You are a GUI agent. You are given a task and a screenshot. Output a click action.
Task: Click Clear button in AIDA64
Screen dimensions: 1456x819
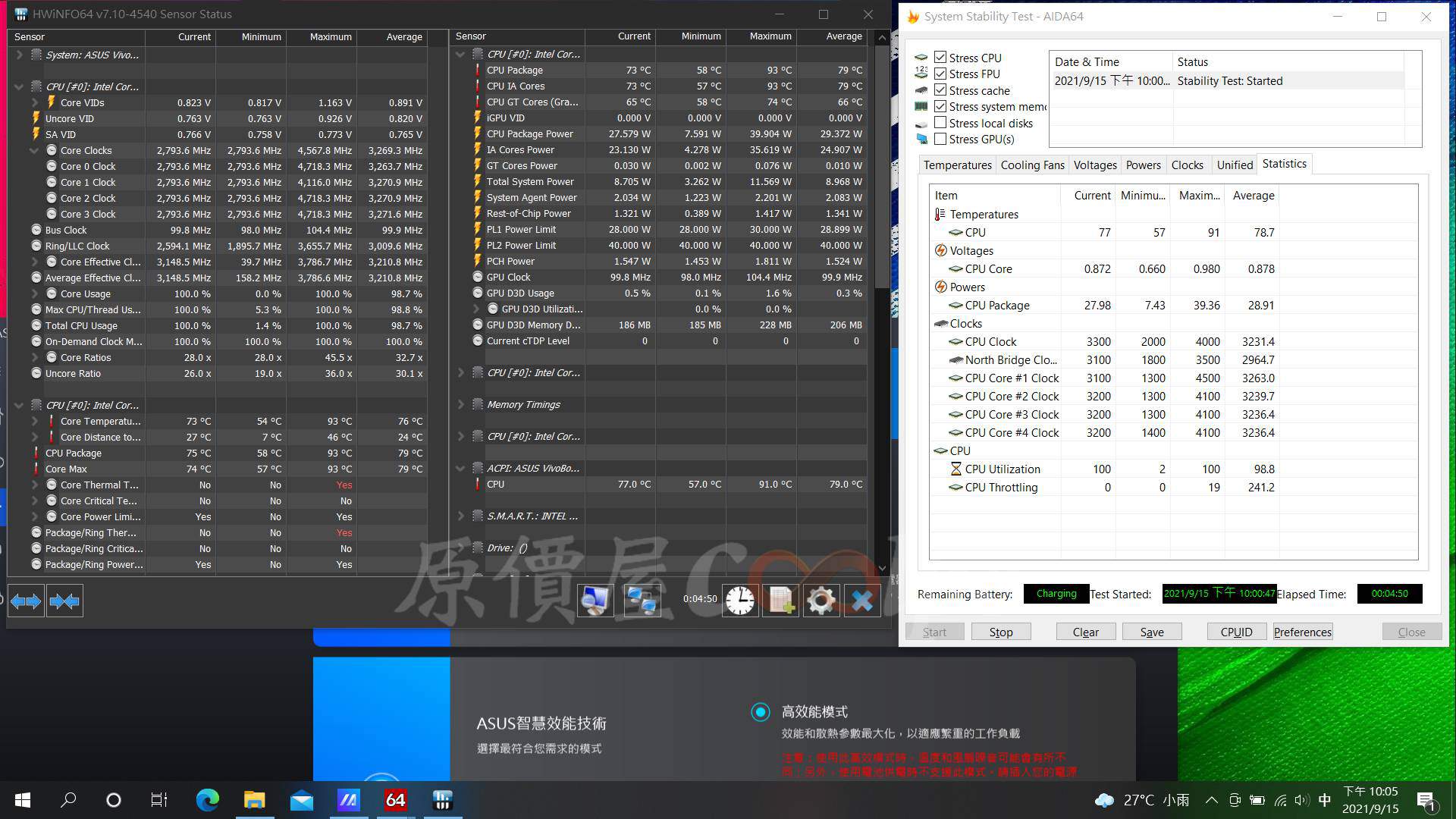click(x=1085, y=632)
